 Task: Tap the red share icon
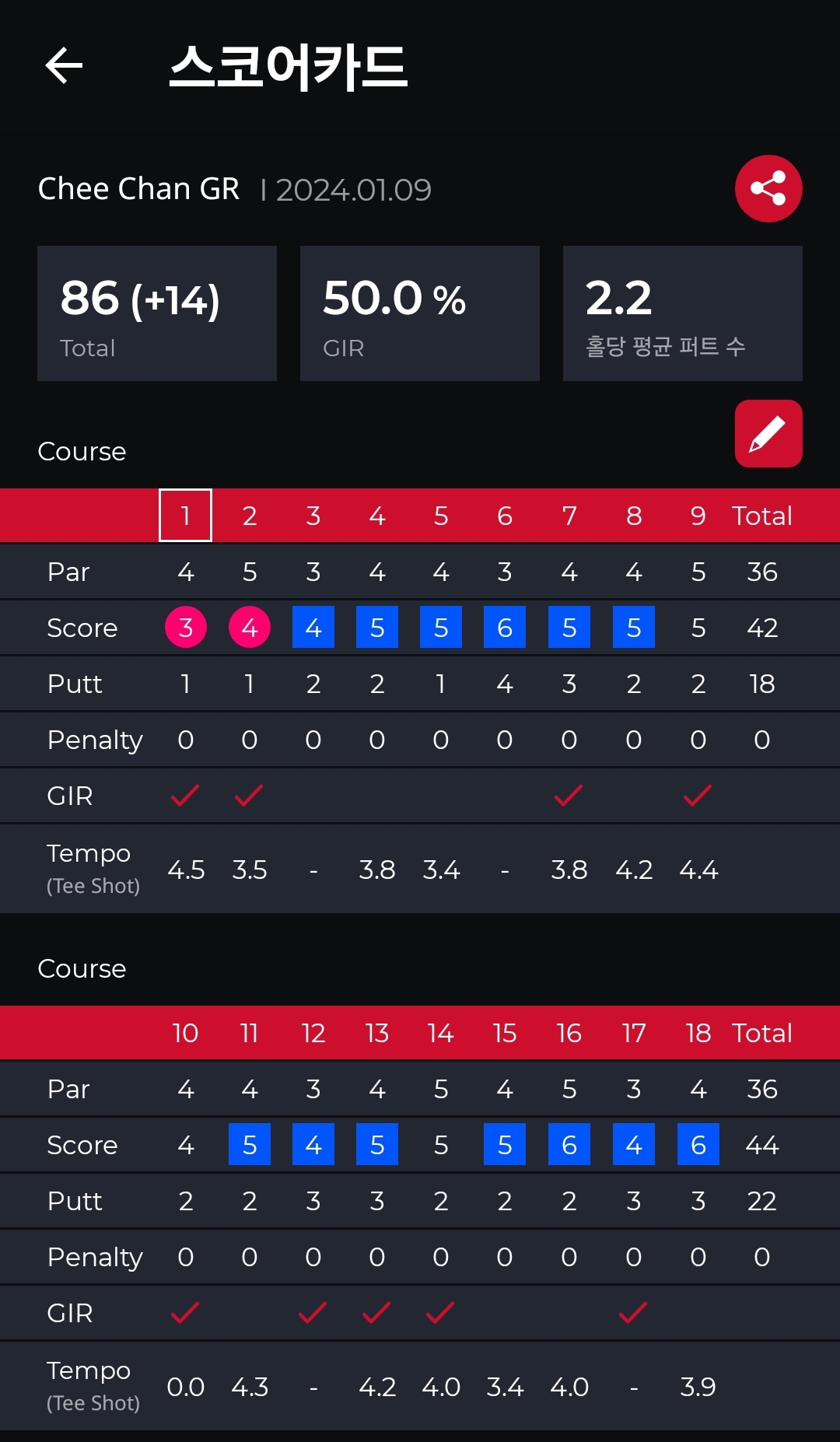[768, 189]
